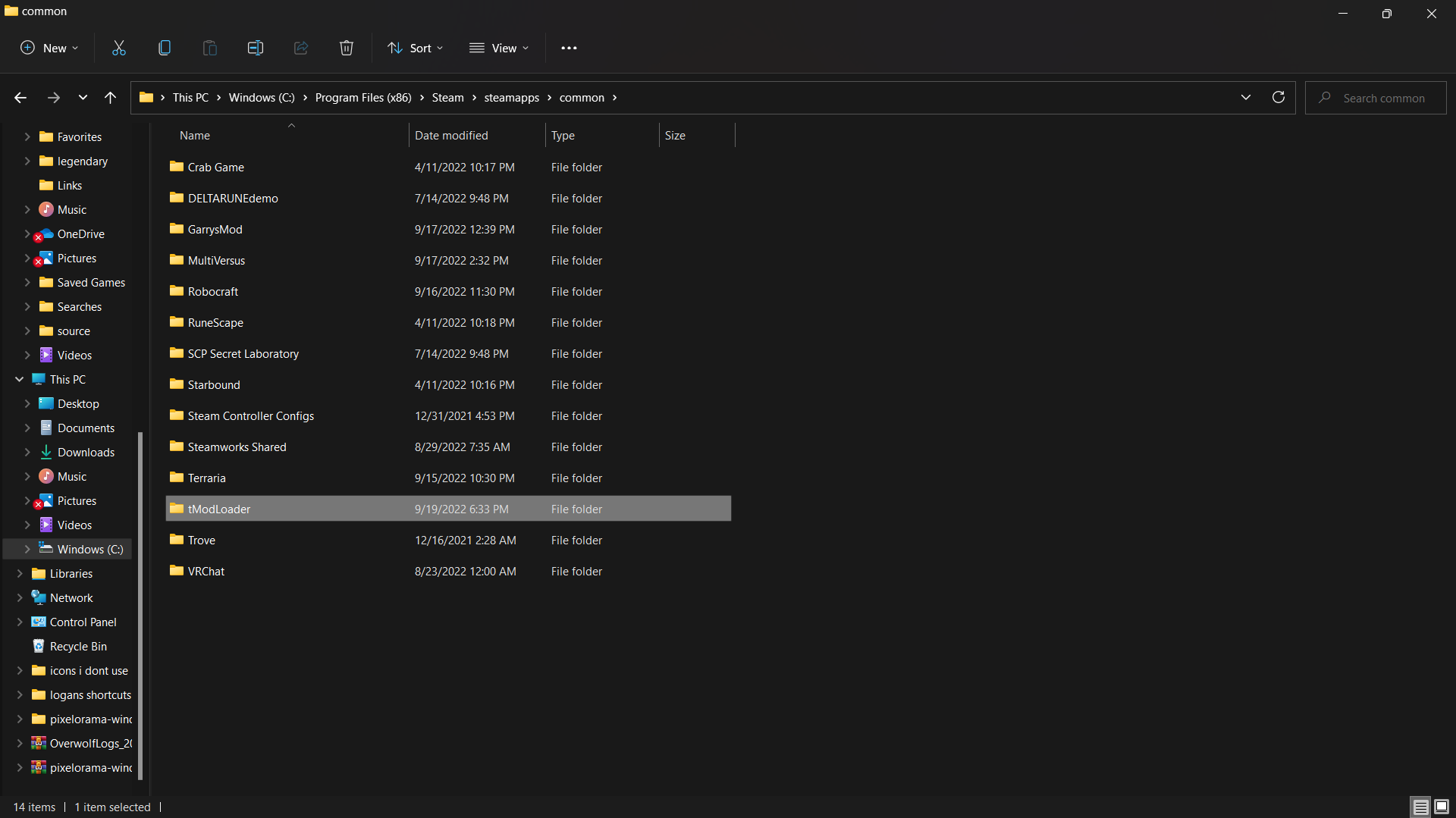Open the View dropdown menu
1456x818 pixels.
[x=499, y=48]
